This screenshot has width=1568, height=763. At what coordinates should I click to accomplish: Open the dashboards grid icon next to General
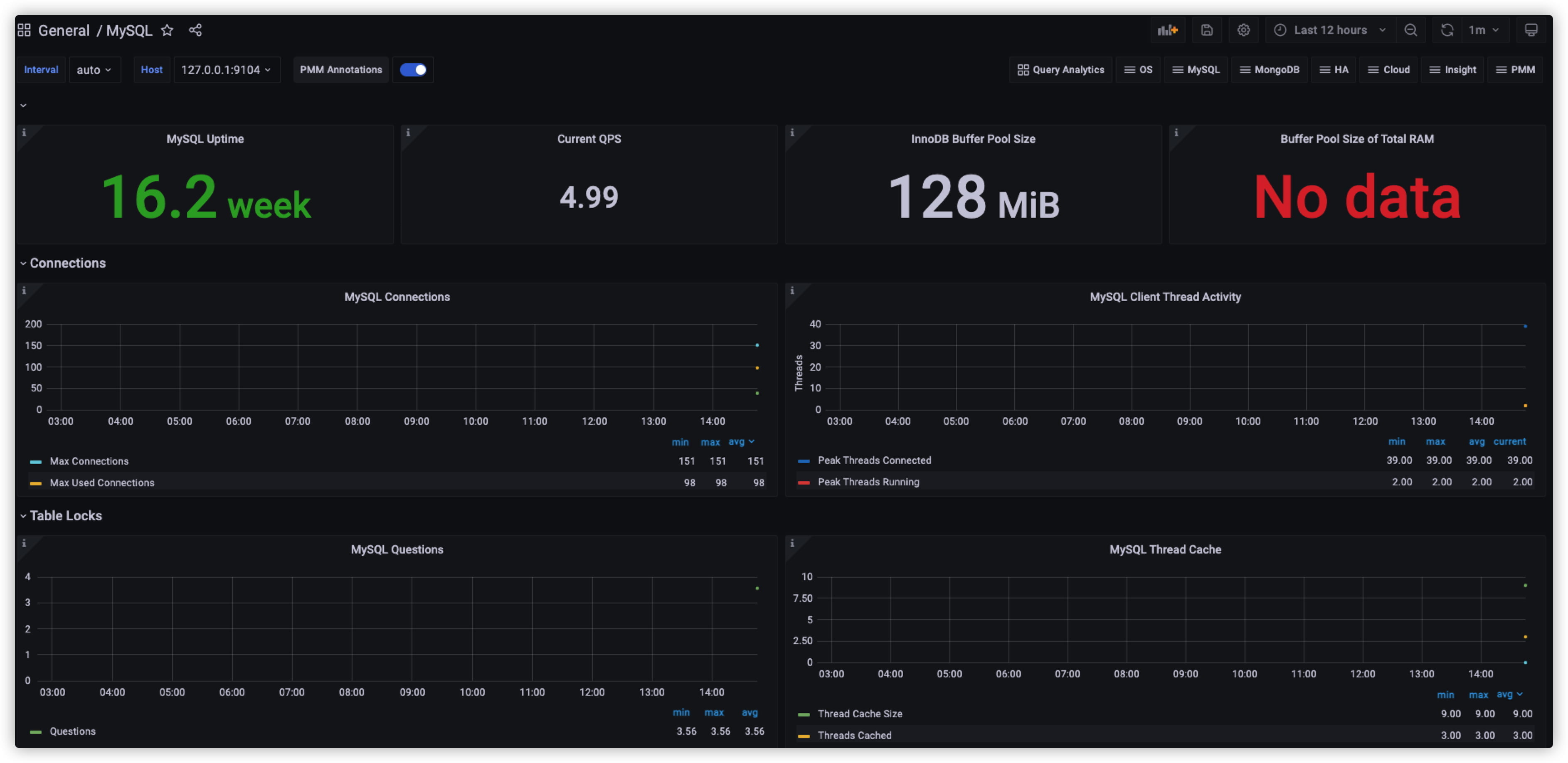(24, 30)
